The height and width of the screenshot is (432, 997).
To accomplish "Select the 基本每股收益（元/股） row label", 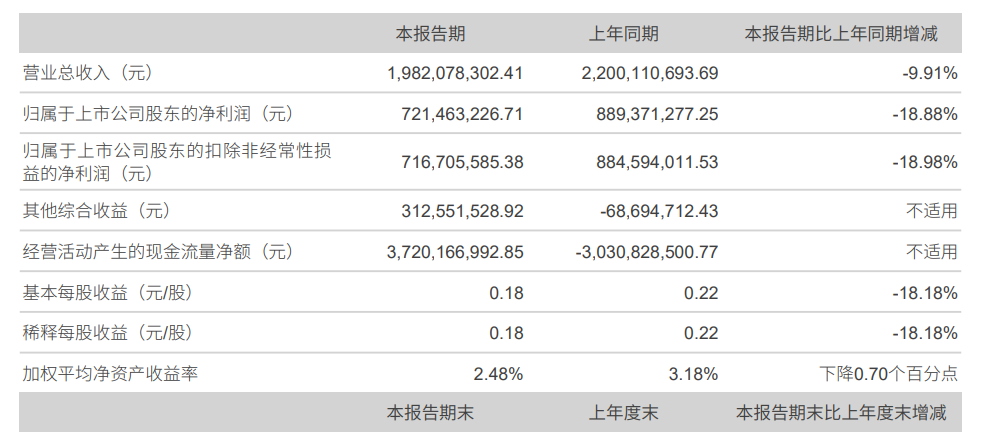I will pyautogui.click(x=107, y=293).
